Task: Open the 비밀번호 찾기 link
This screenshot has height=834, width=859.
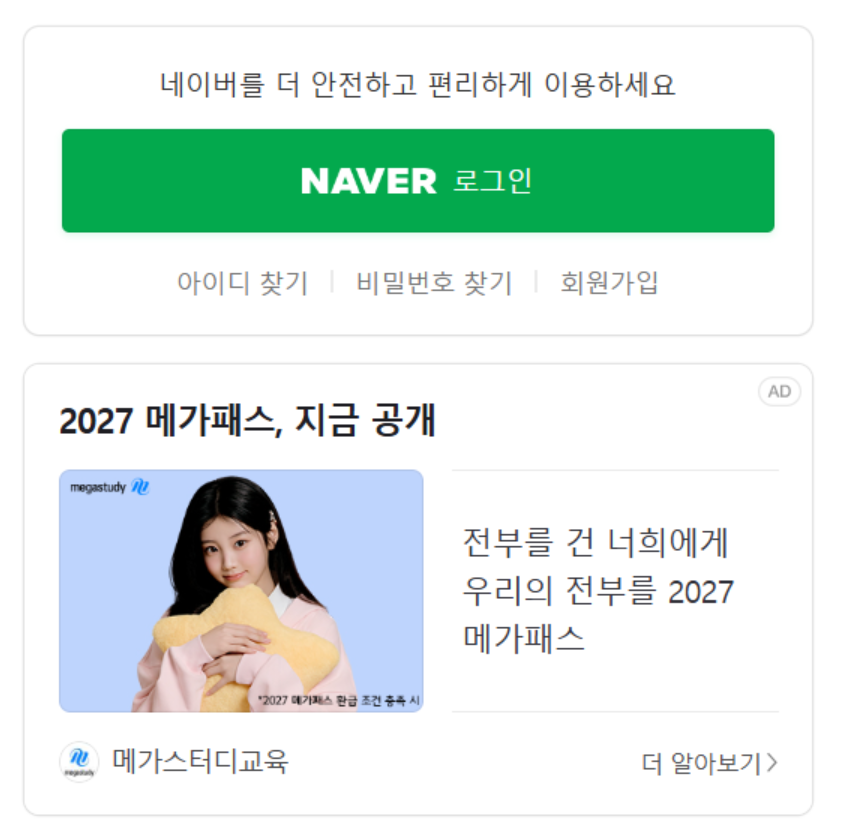Action: click(x=434, y=283)
